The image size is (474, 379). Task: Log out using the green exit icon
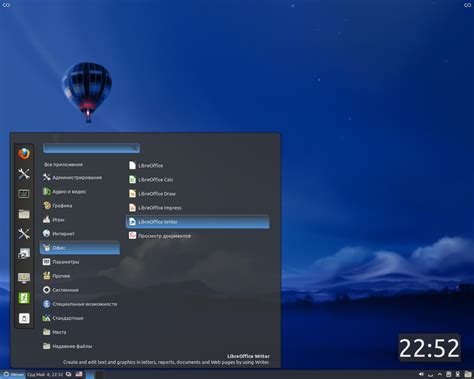coord(24,298)
